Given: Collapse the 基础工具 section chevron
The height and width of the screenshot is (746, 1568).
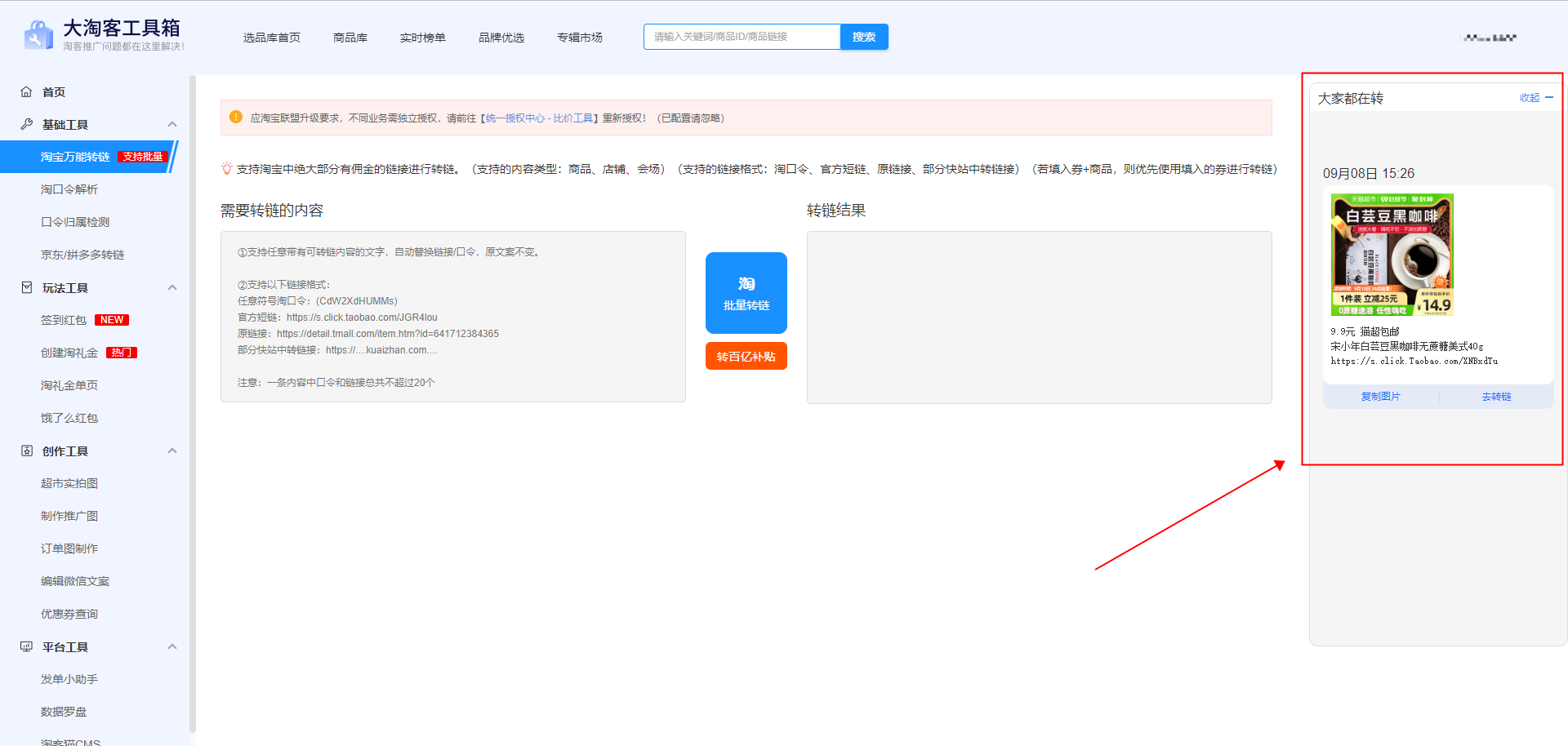Looking at the screenshot, I should point(172,125).
